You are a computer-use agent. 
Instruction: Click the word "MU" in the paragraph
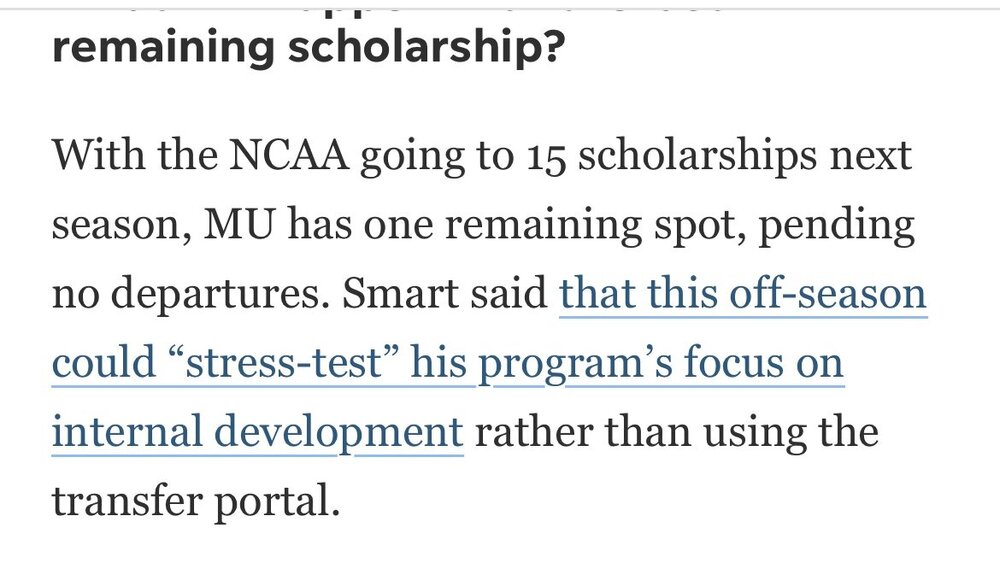tap(242, 227)
